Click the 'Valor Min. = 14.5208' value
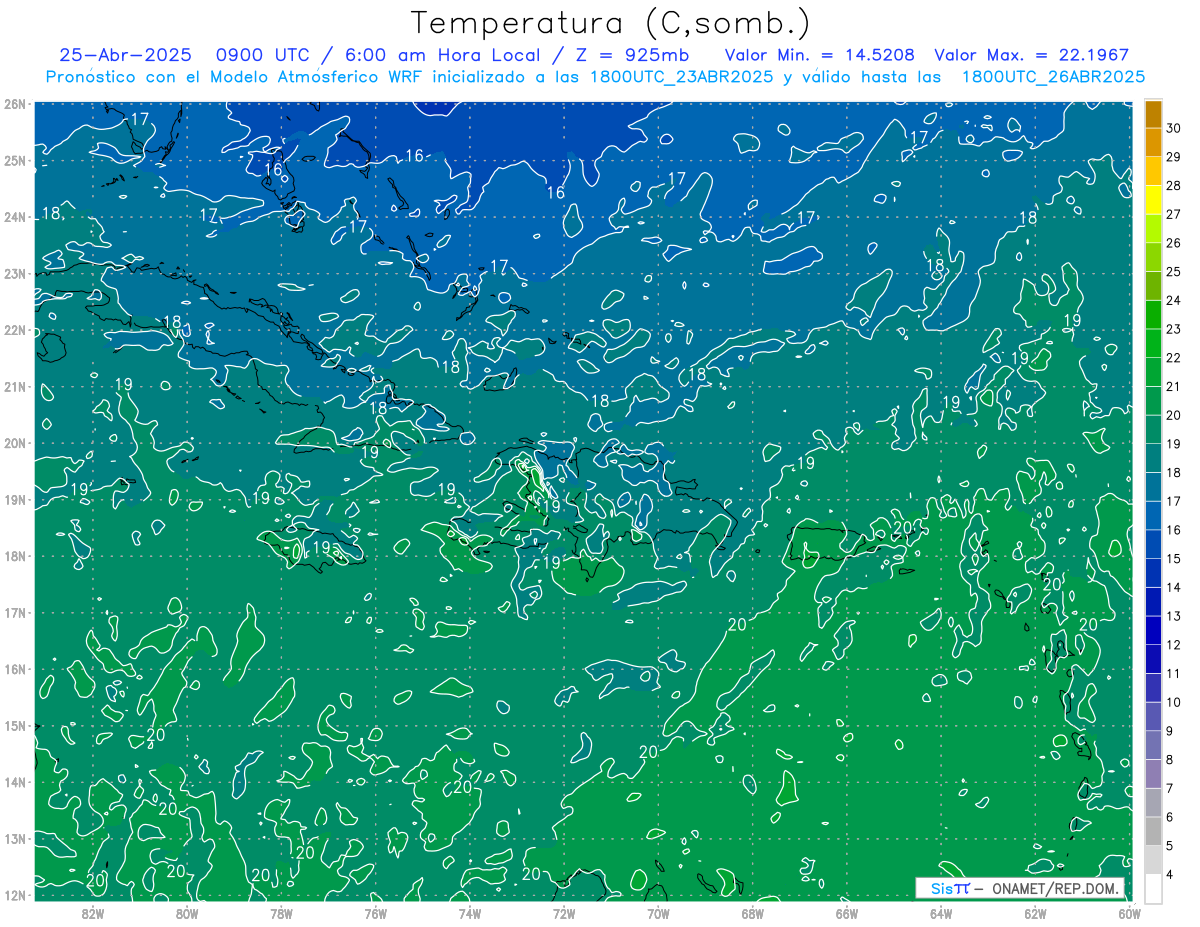The width and height of the screenshot is (1200, 927). [x=820, y=55]
